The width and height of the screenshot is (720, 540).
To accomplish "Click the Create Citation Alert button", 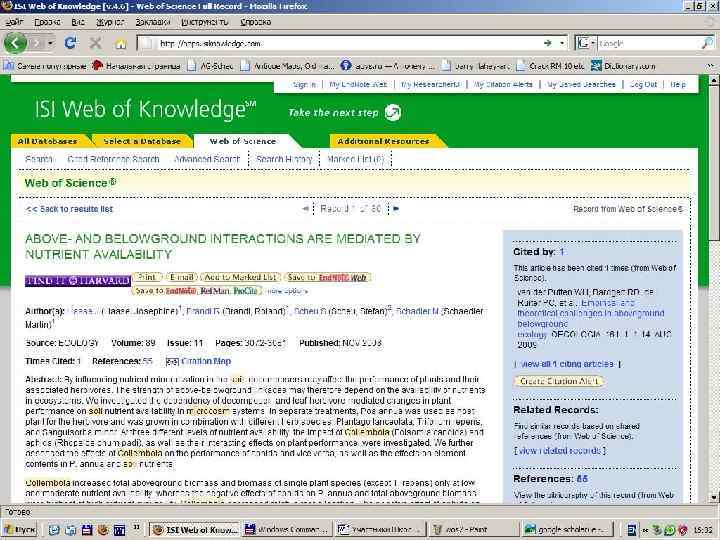I will (x=558, y=381).
